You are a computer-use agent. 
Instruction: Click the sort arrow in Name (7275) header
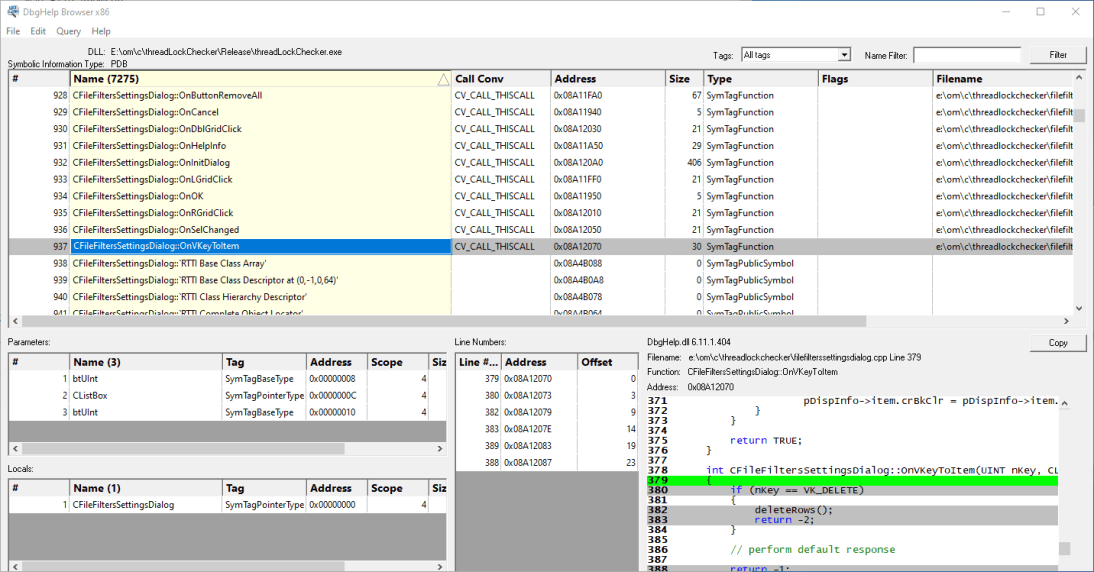tap(443, 80)
